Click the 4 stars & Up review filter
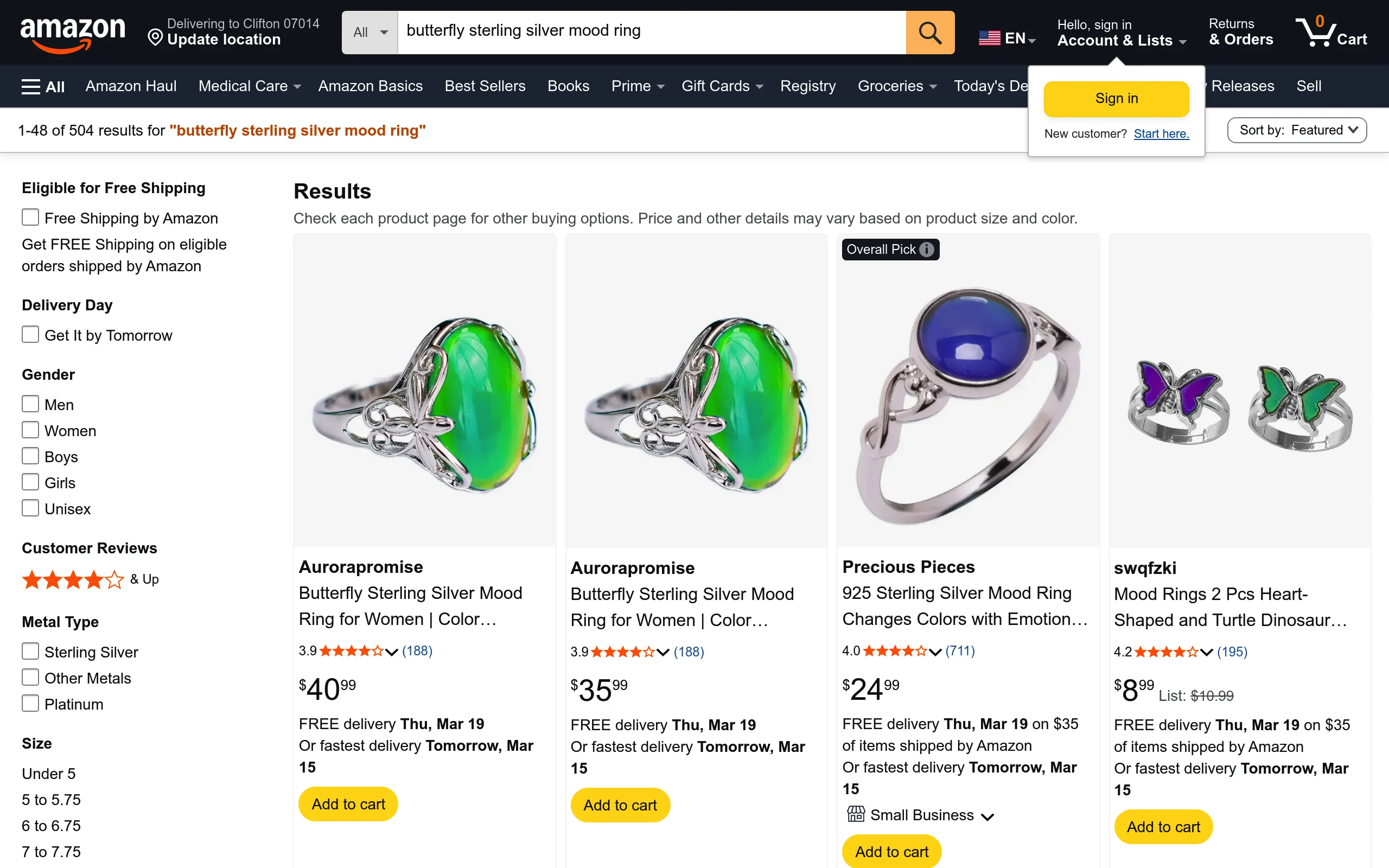The height and width of the screenshot is (868, 1389). [x=73, y=580]
